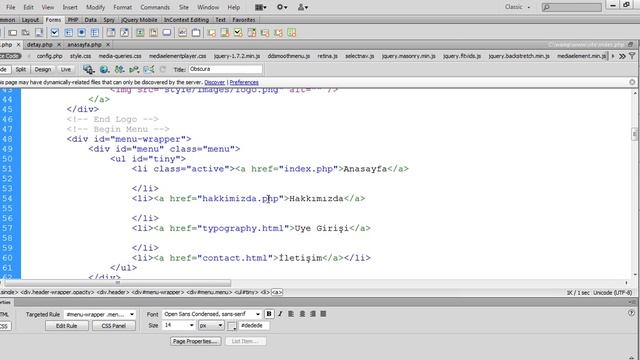Open style.css related file
Image resolution: width=640 pixels, height=360 pixels.
click(x=80, y=56)
